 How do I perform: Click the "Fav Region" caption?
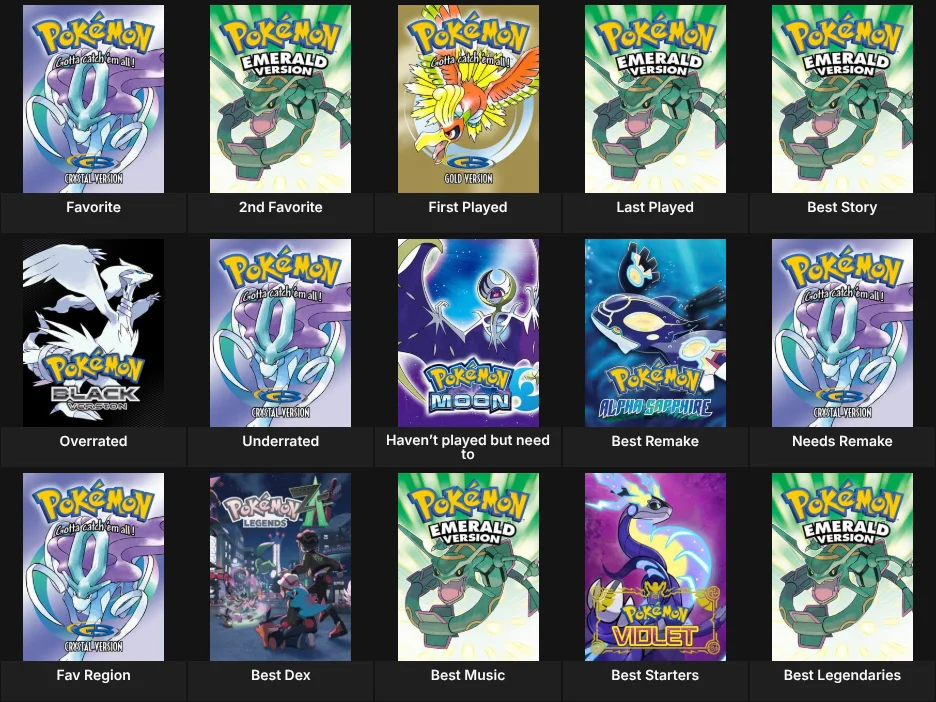(x=93, y=675)
